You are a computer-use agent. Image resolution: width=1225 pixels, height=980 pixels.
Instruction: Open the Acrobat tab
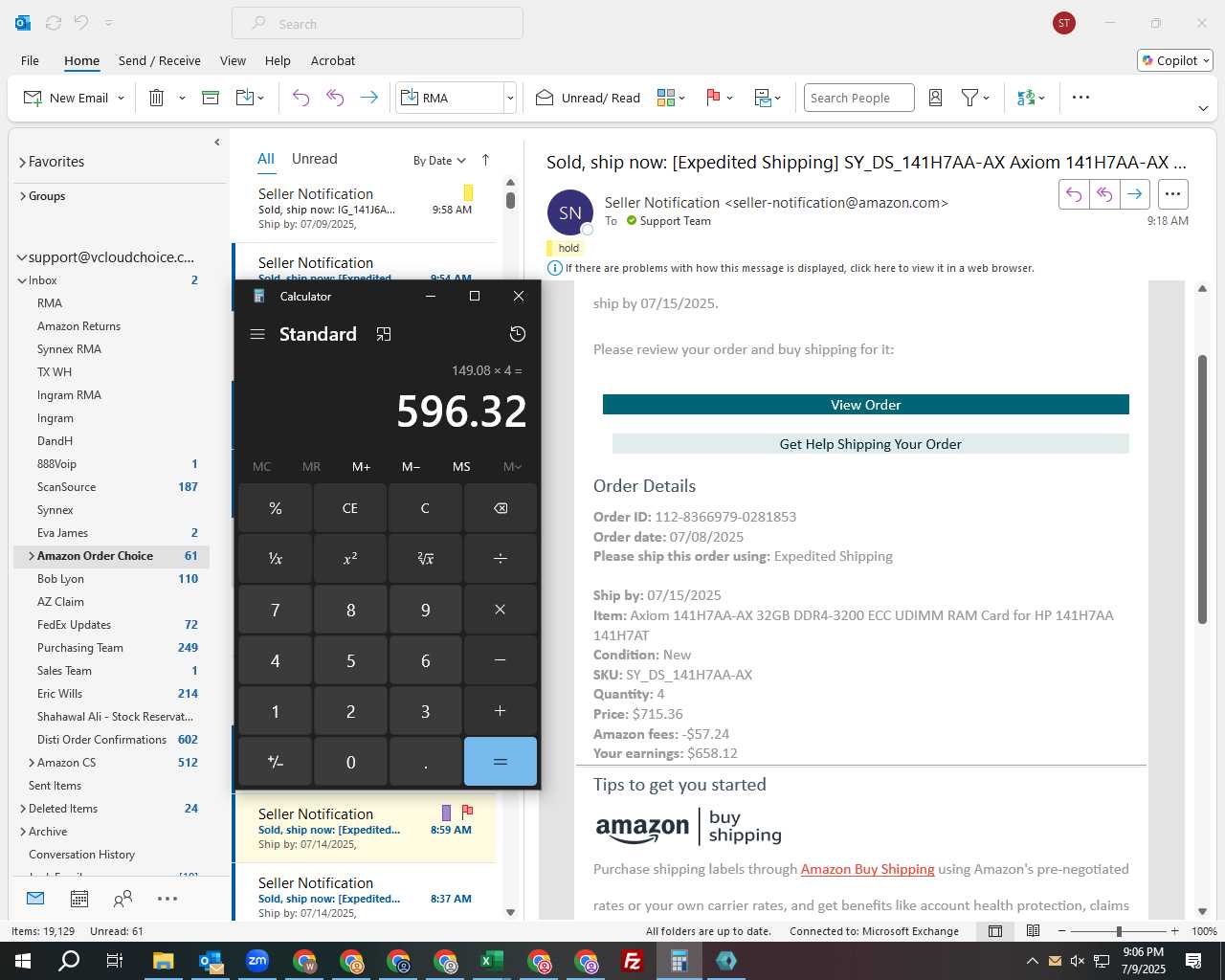(333, 60)
